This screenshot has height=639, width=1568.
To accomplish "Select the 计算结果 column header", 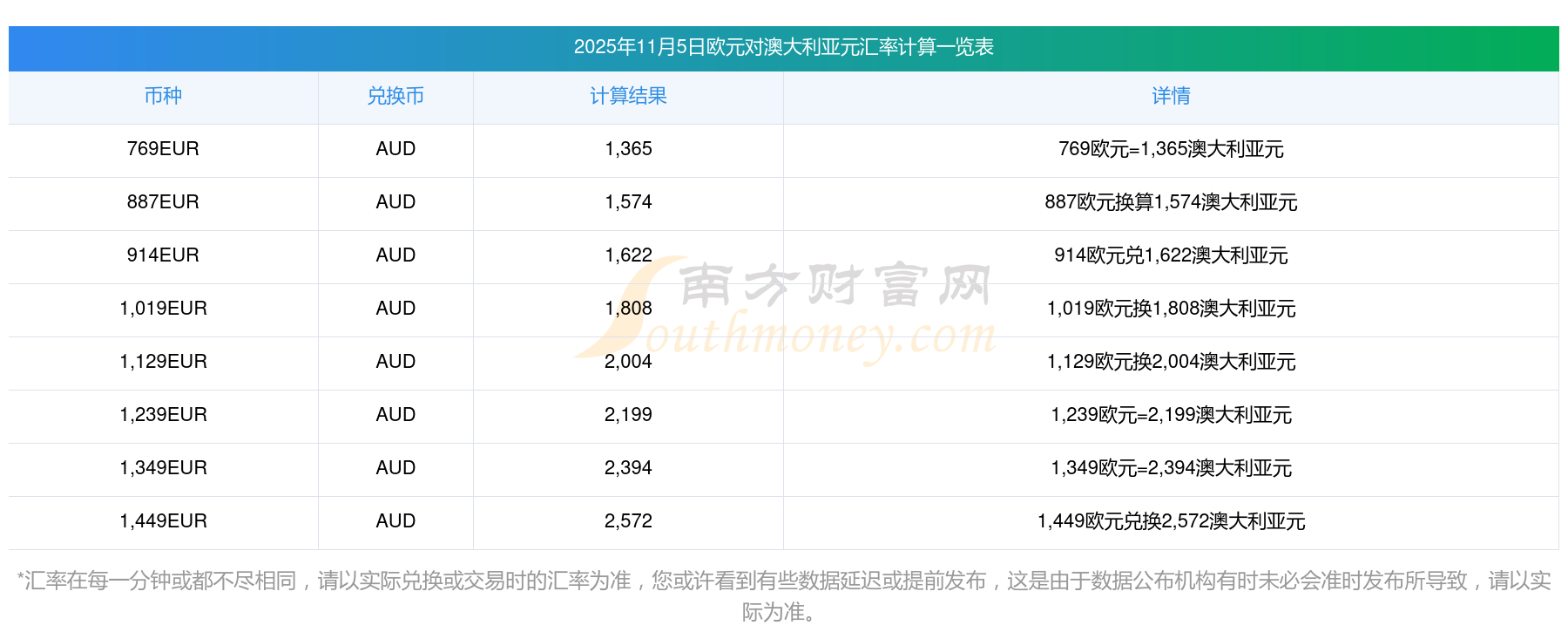I will [x=628, y=97].
